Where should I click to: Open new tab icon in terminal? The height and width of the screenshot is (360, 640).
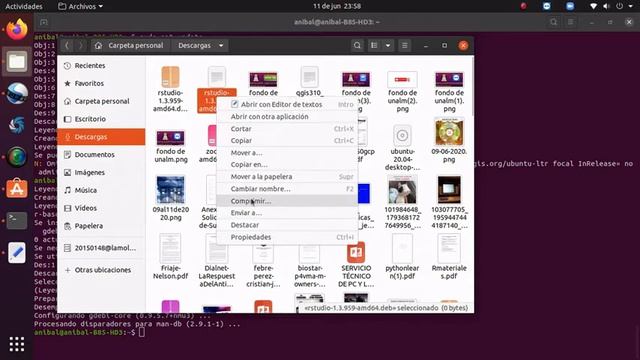[44, 22]
